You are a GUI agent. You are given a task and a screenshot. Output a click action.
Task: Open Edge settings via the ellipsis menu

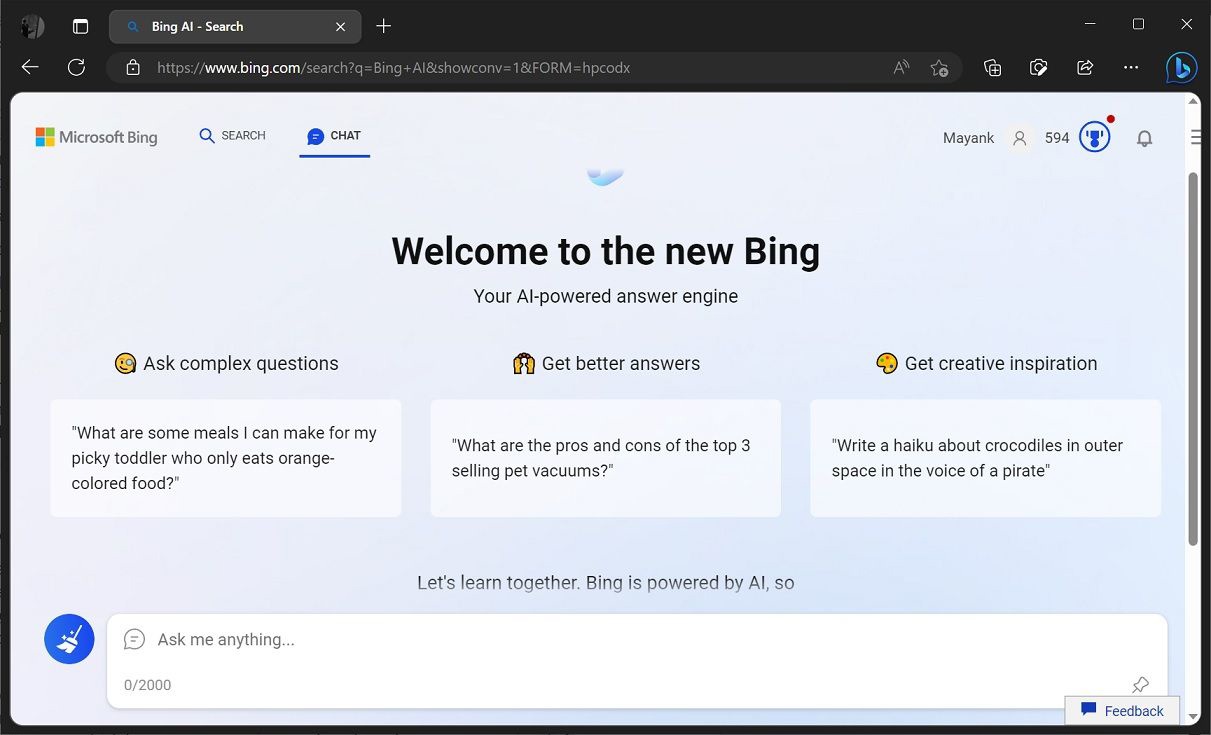pos(1130,67)
